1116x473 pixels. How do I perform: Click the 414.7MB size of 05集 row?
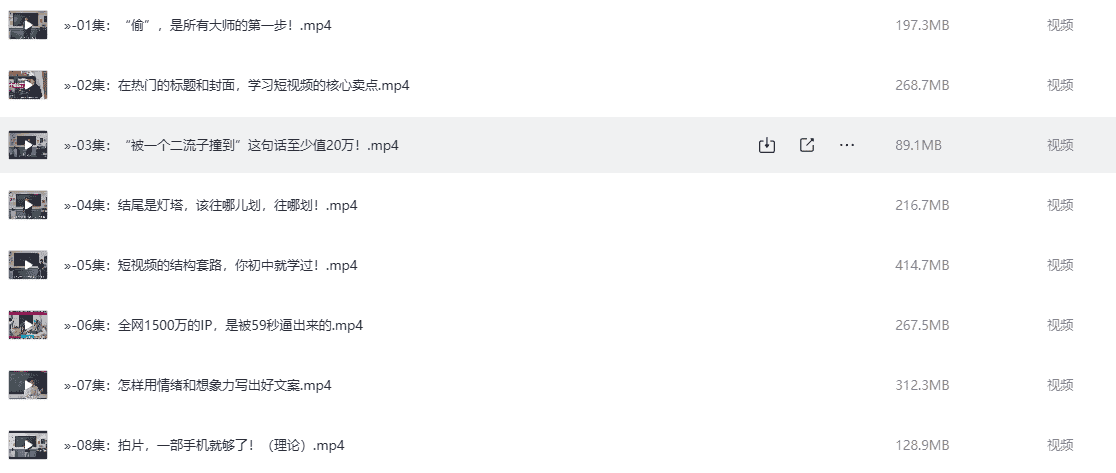click(922, 265)
